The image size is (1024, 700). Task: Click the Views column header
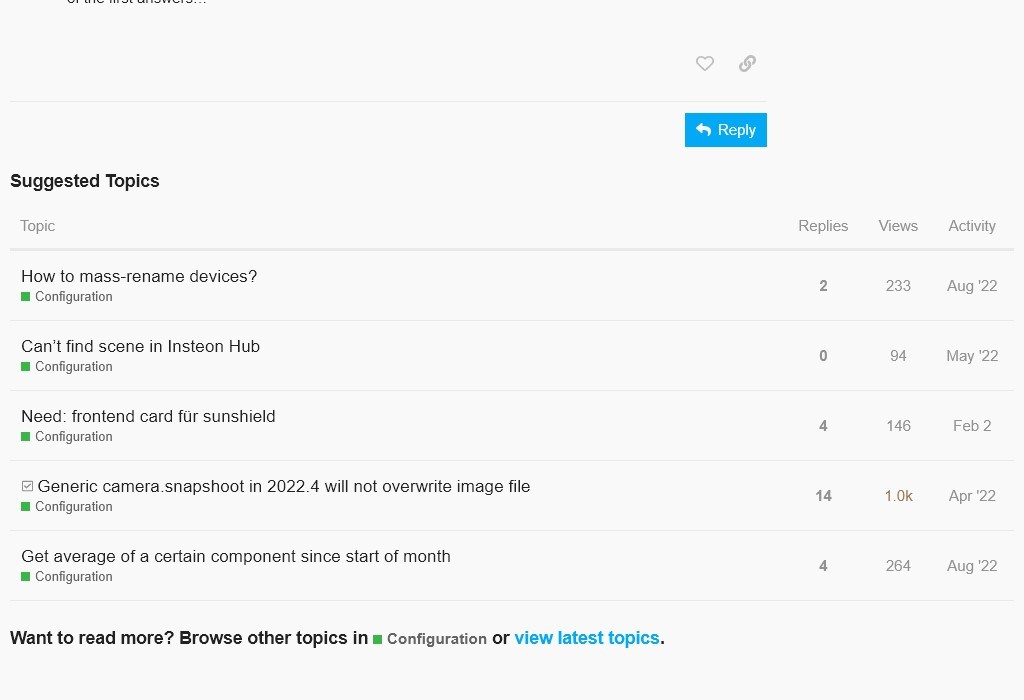[x=898, y=226]
